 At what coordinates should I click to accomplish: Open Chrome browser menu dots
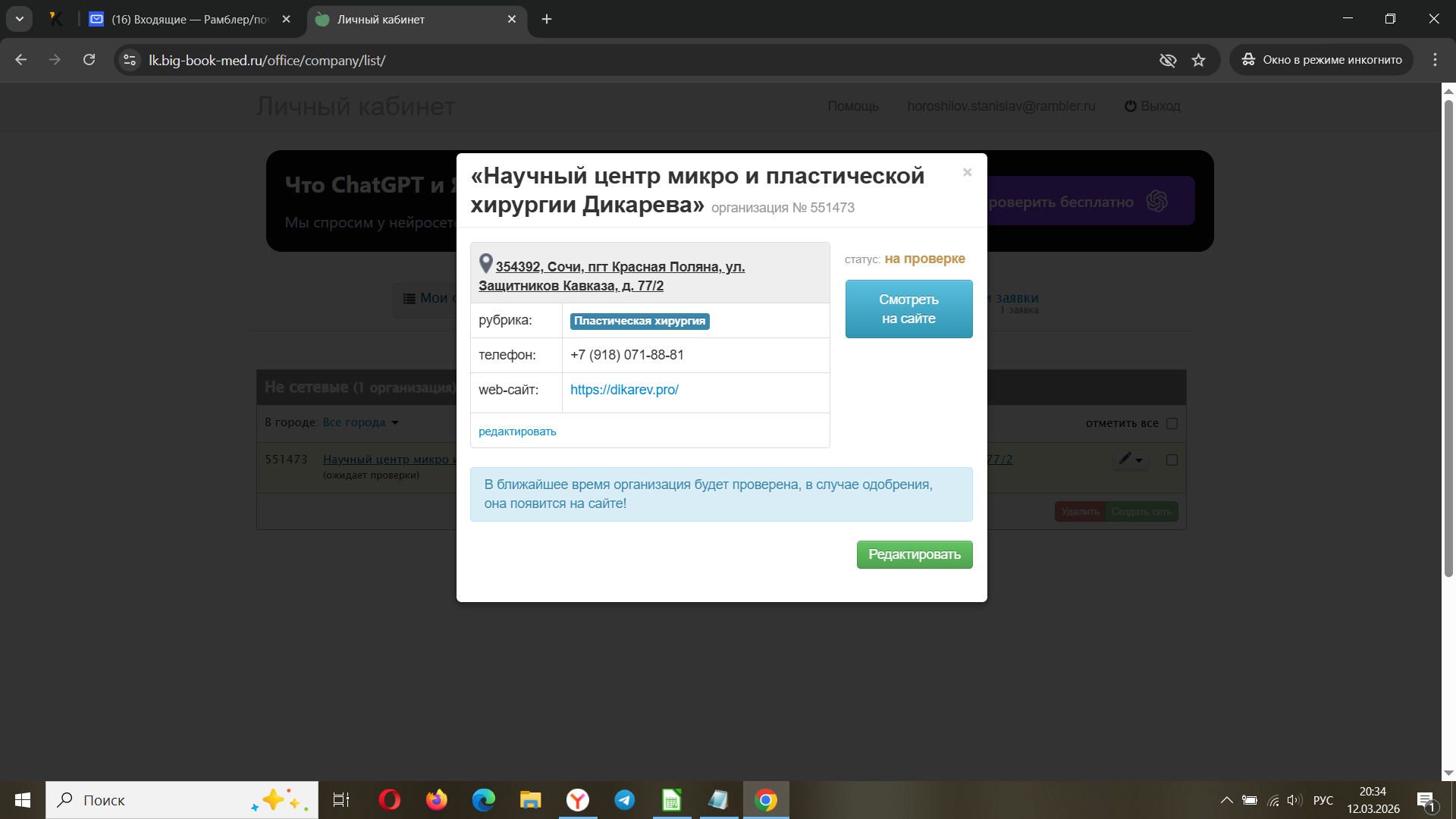(x=1435, y=60)
